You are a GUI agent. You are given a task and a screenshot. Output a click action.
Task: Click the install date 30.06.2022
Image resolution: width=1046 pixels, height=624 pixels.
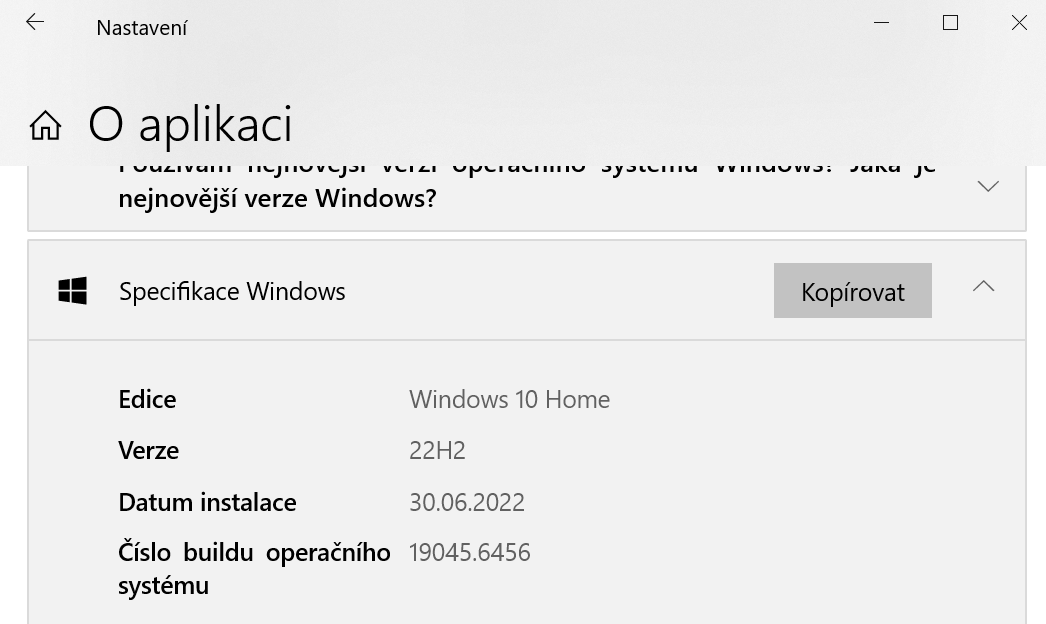tap(466, 502)
